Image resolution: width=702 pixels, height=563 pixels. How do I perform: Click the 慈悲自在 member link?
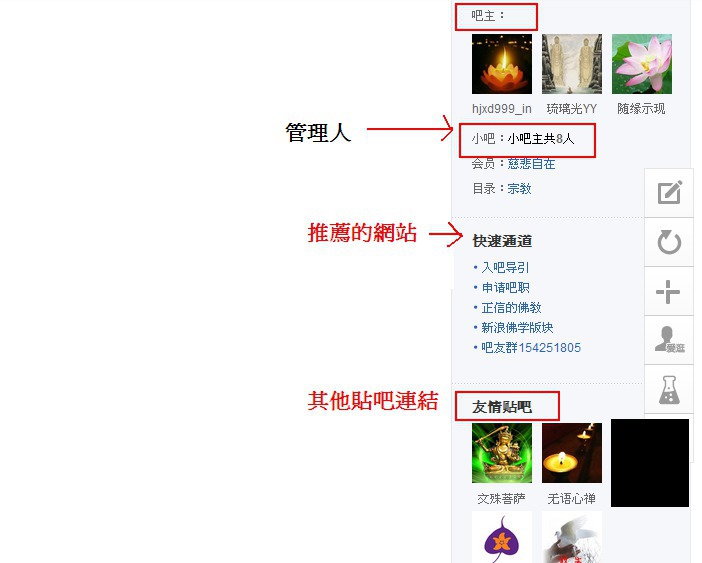pyautogui.click(x=531, y=164)
